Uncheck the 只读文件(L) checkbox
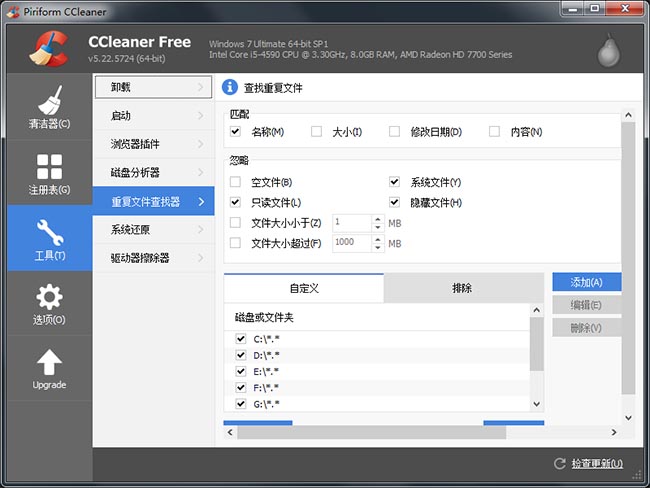Screen dimensions: 650x488 coord(235,202)
